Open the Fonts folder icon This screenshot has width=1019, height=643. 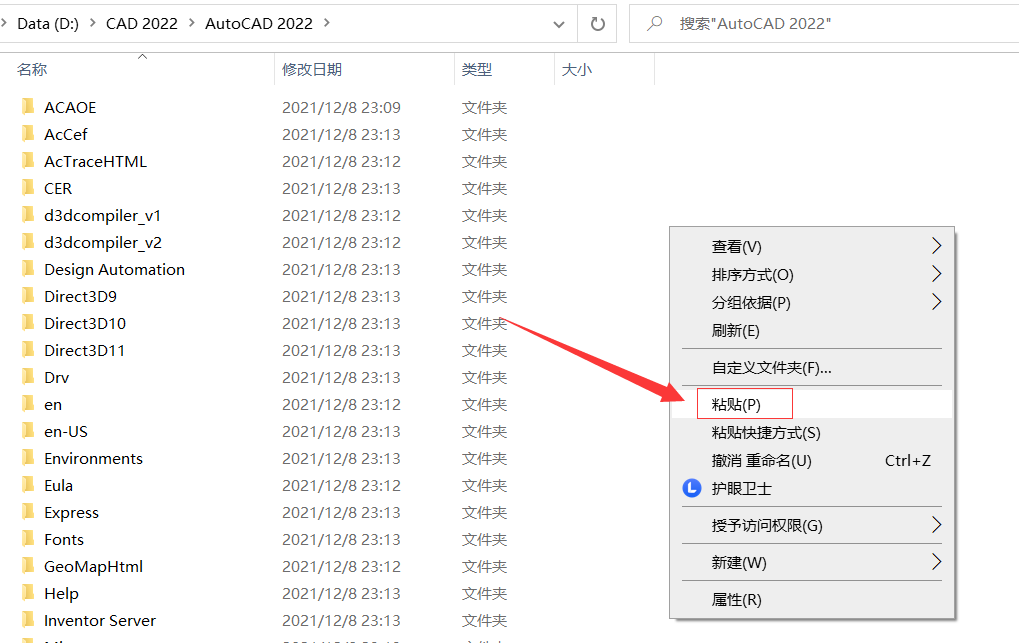(30, 539)
